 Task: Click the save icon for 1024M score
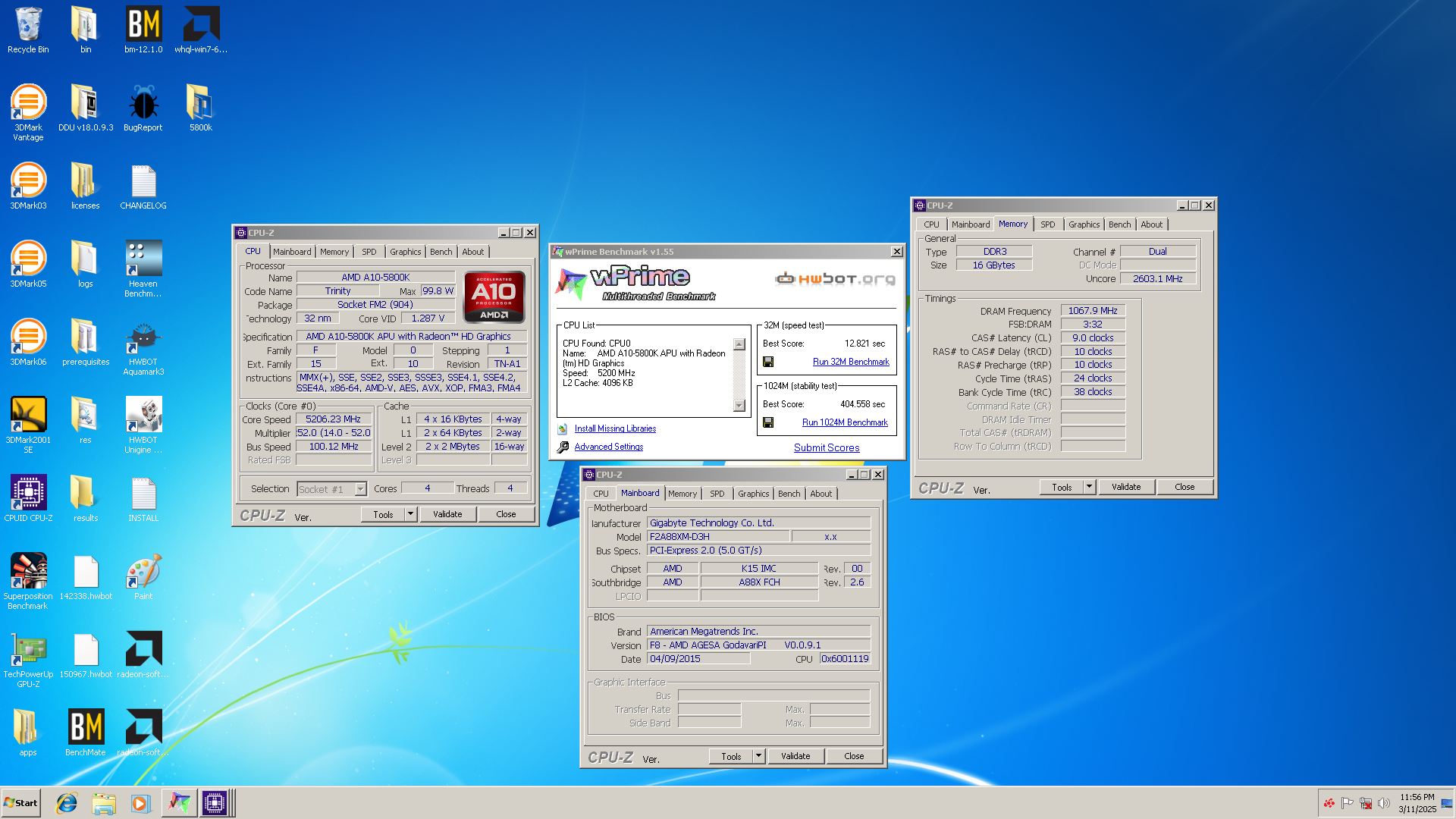[768, 423]
